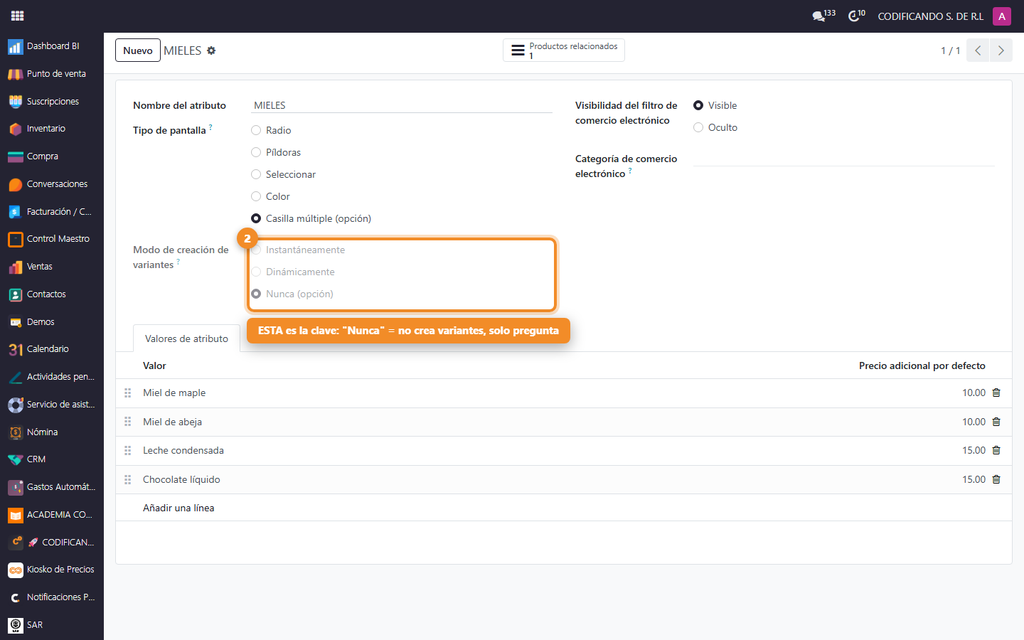The height and width of the screenshot is (640, 1024).
Task: Select the Píldoras display type
Action: pyautogui.click(x=256, y=152)
